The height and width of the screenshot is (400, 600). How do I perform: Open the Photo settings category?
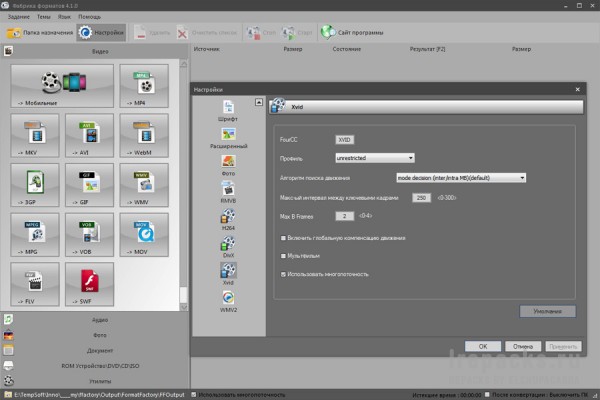point(228,165)
